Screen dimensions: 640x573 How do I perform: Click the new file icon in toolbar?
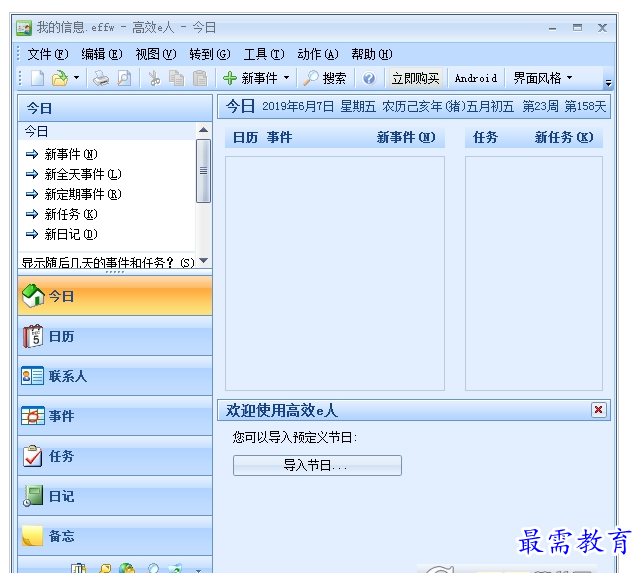pyautogui.click(x=37, y=78)
